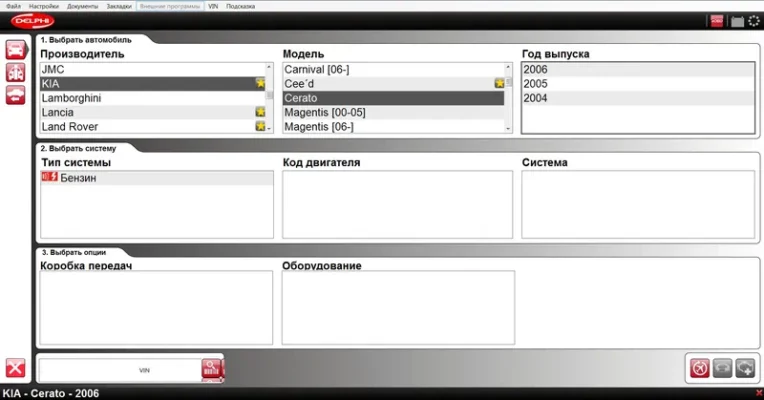Select Carnival [06-] model

(393, 69)
